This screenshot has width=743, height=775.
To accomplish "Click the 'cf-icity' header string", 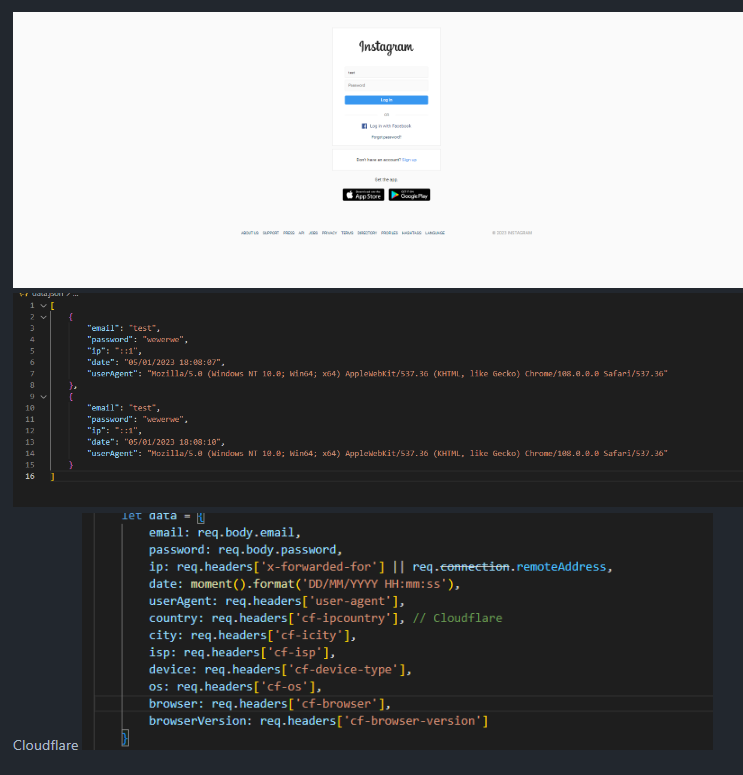I will pyautogui.click(x=309, y=635).
